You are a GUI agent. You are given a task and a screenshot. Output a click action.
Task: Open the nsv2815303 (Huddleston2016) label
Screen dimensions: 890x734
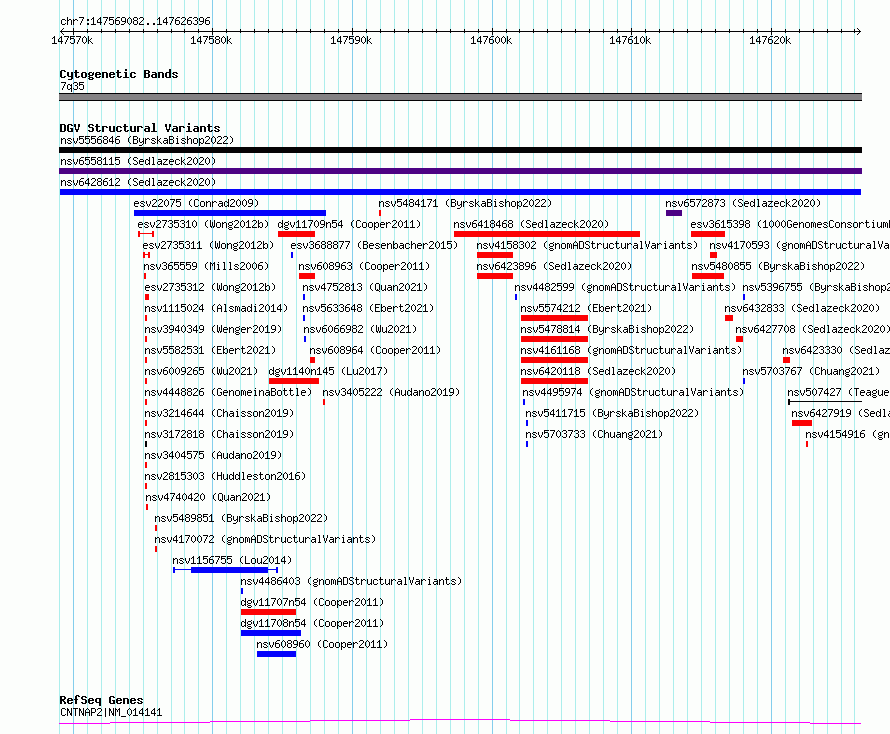tap(225, 476)
